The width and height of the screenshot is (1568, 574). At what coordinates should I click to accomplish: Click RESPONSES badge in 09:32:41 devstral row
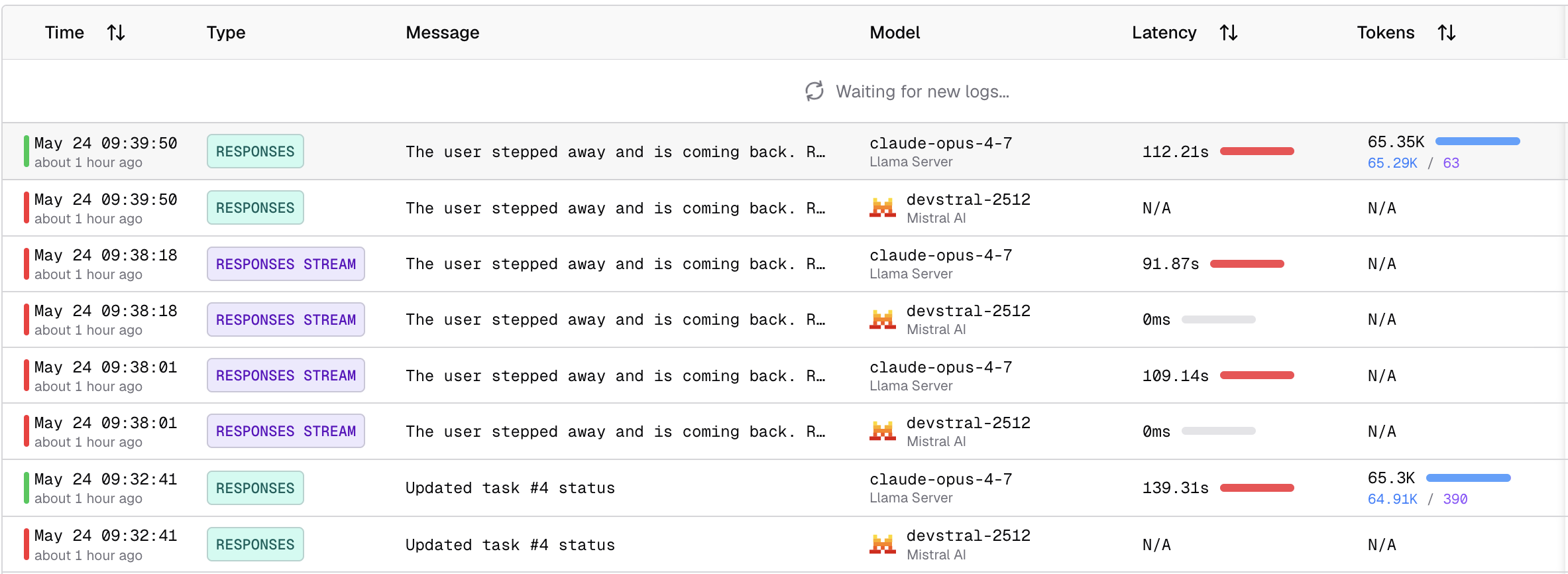pos(255,544)
